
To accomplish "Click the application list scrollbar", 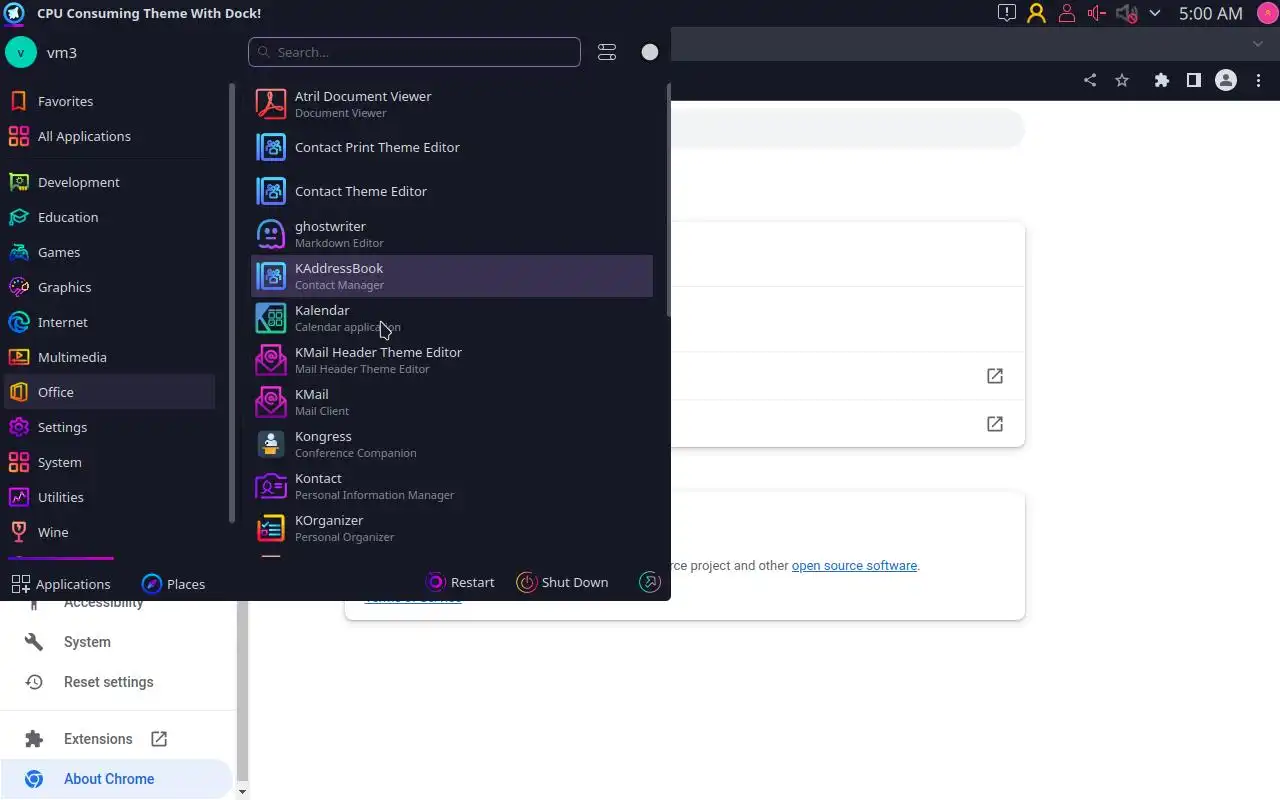I will (x=667, y=200).
